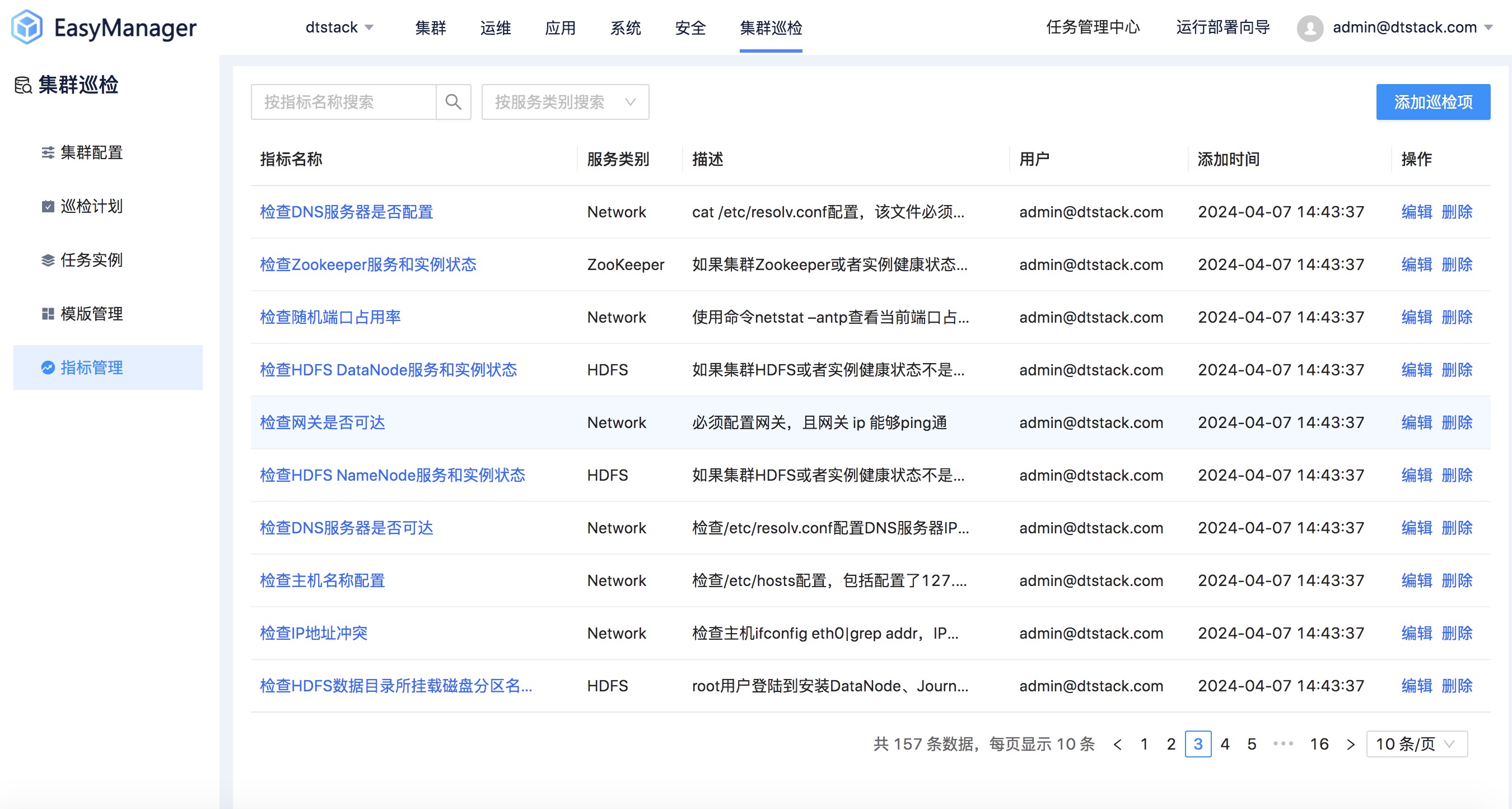This screenshot has height=809, width=1512.
Task: Go to page 2
Action: (x=1171, y=745)
